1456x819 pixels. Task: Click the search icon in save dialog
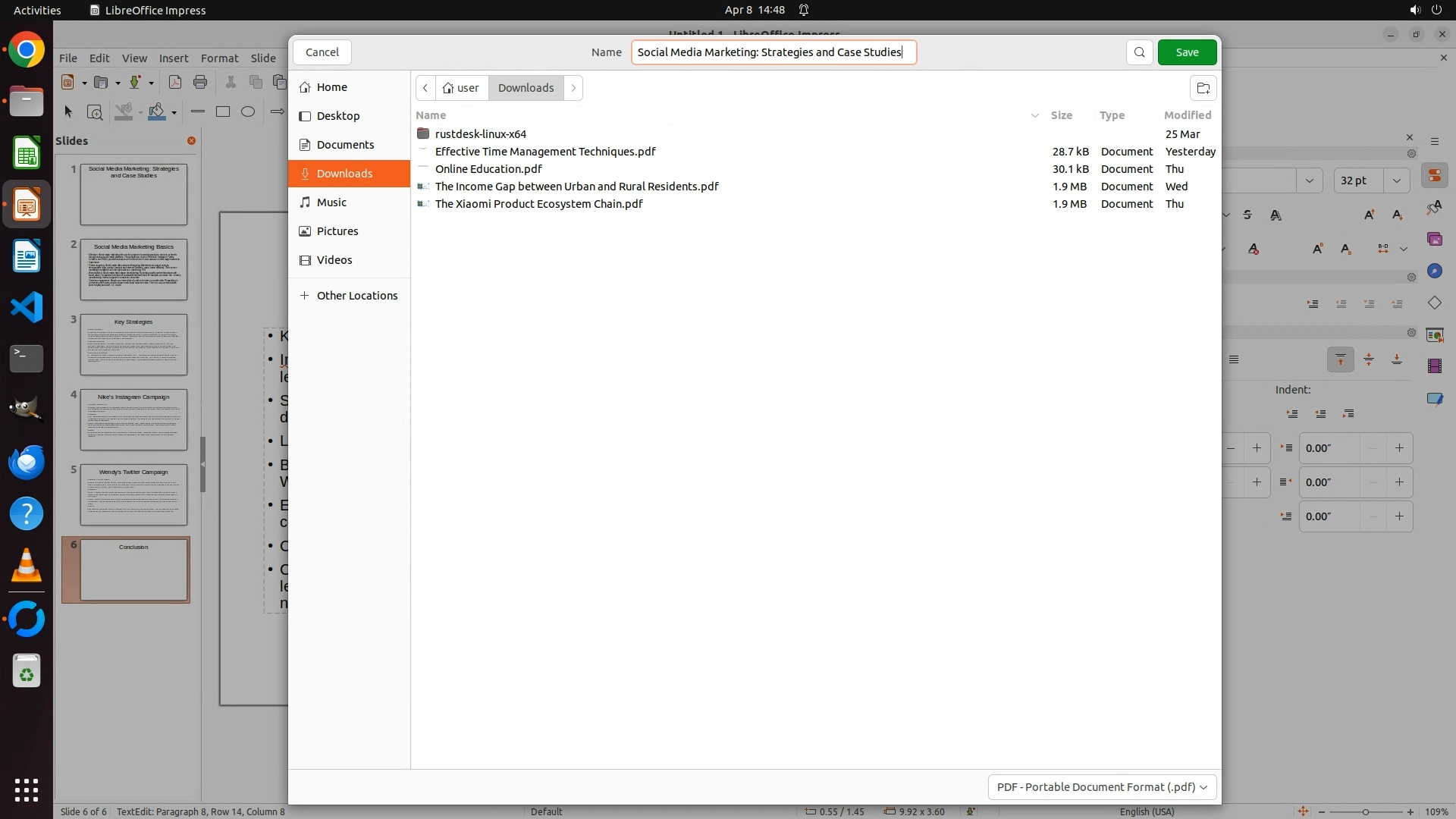[x=1139, y=52]
